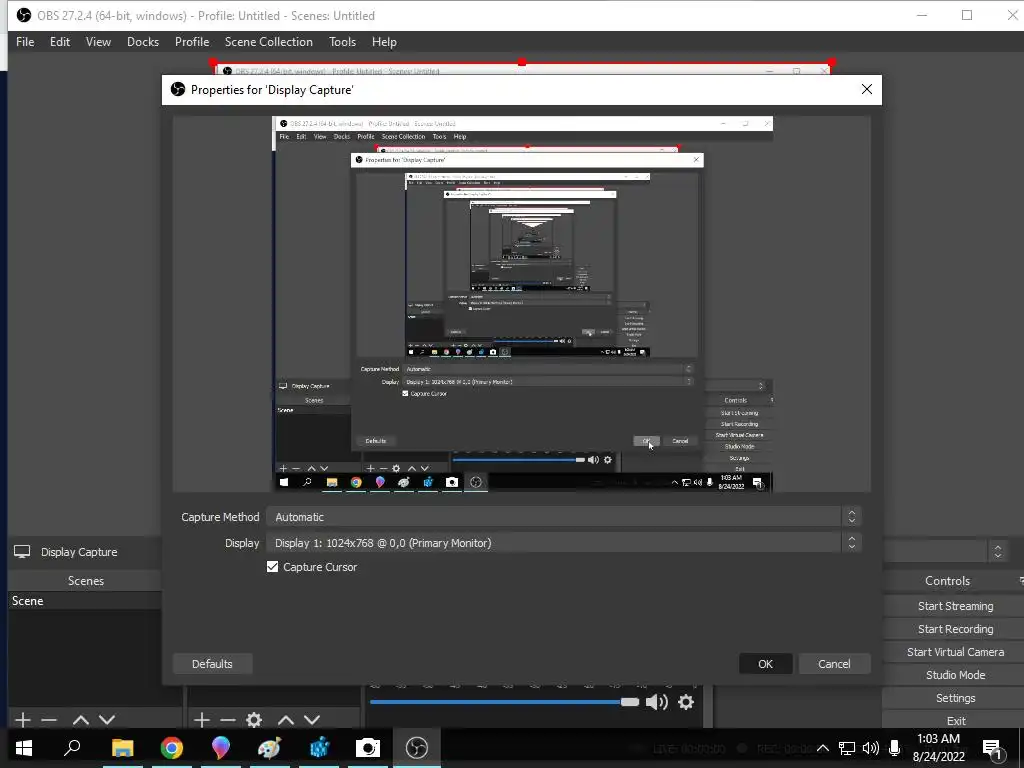The image size is (1024, 768).
Task: Show hidden system tray icons
Action: tap(823, 748)
